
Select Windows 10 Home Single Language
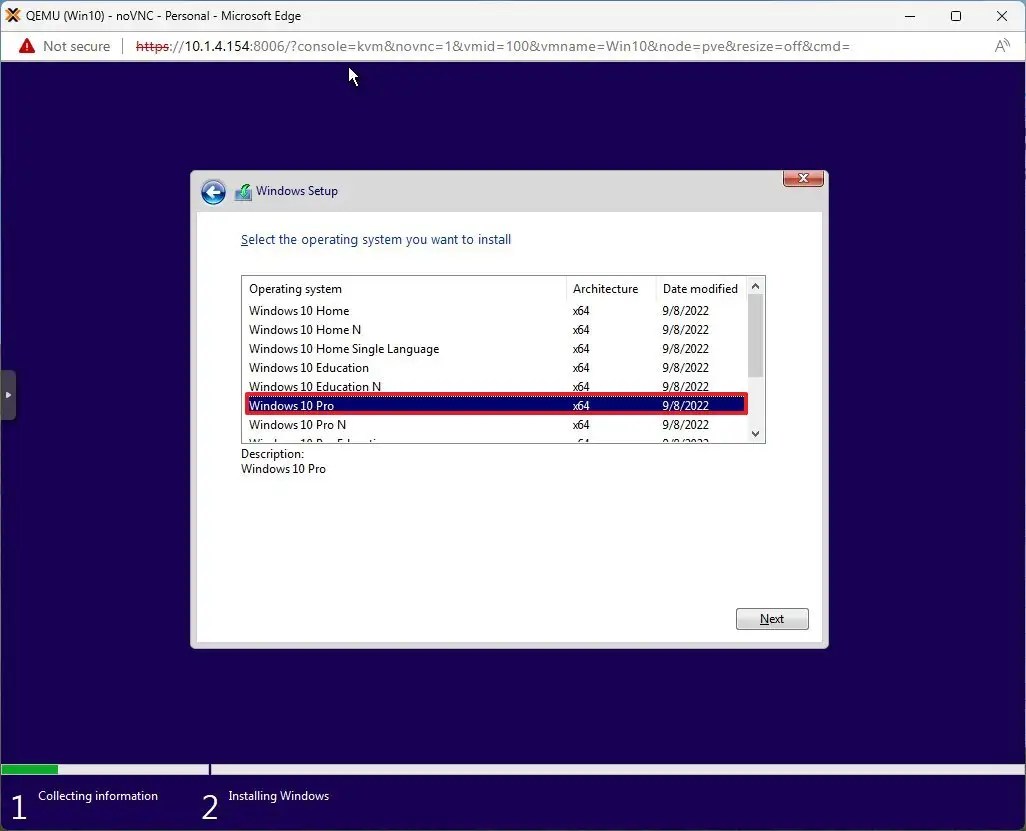(344, 348)
